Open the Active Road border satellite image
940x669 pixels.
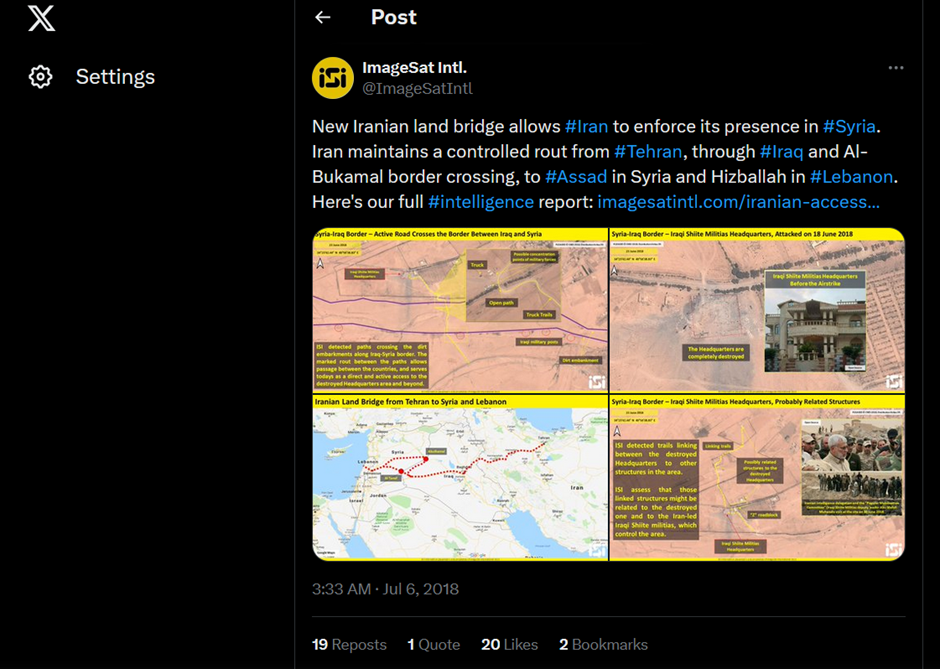coord(460,311)
